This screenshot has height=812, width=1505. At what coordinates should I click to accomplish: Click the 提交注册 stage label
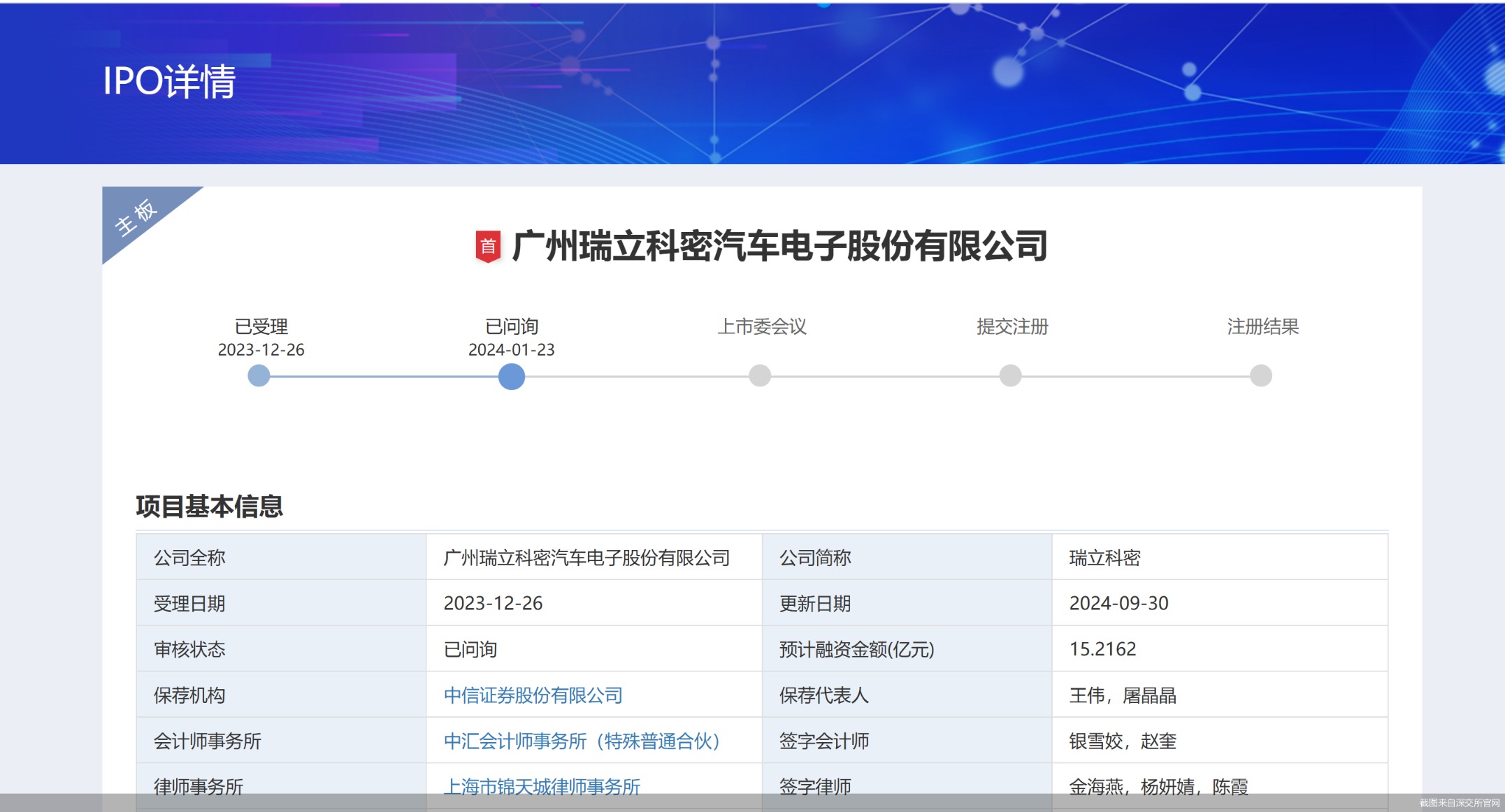1012,326
